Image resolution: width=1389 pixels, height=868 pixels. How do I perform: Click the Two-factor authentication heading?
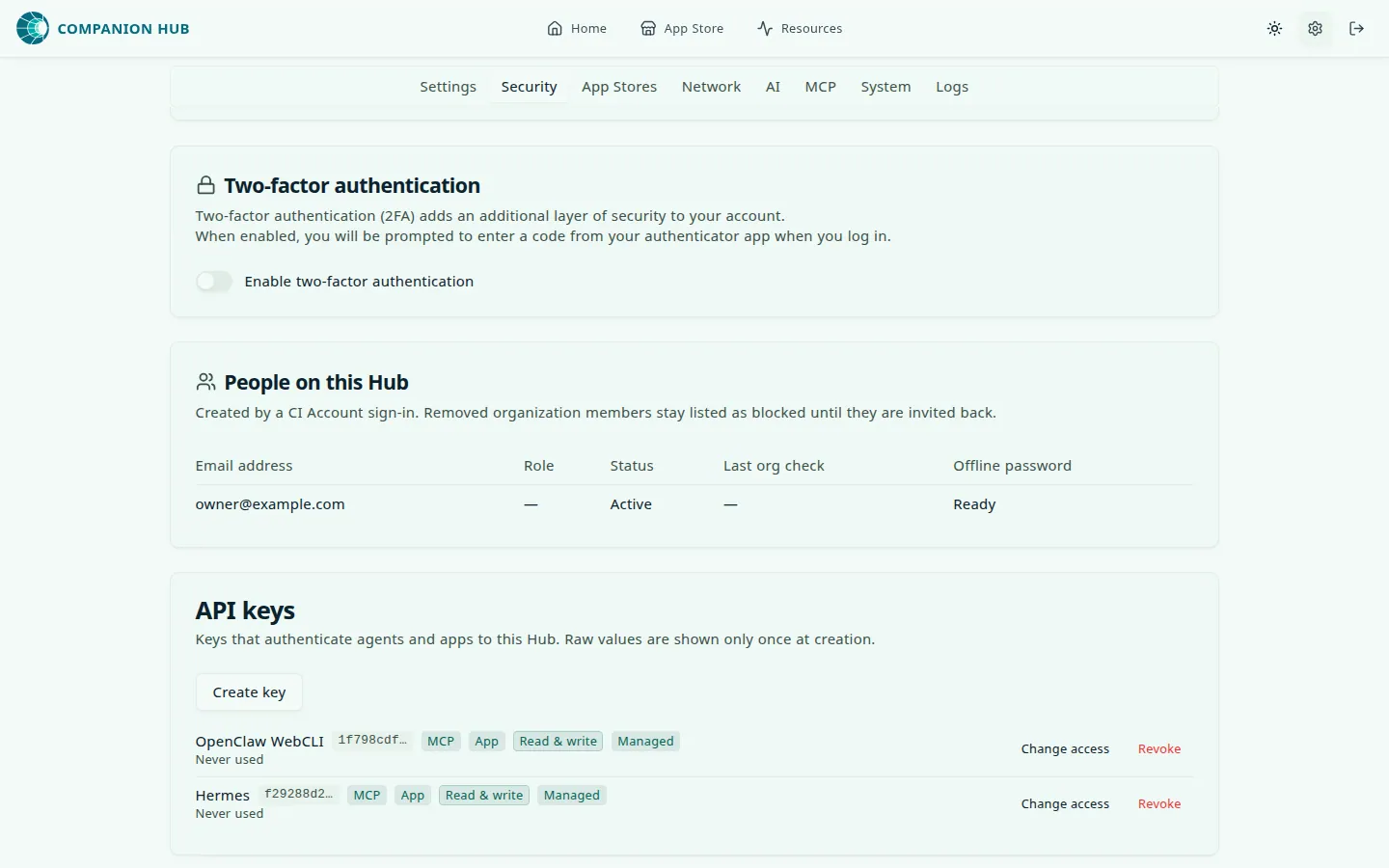352,185
